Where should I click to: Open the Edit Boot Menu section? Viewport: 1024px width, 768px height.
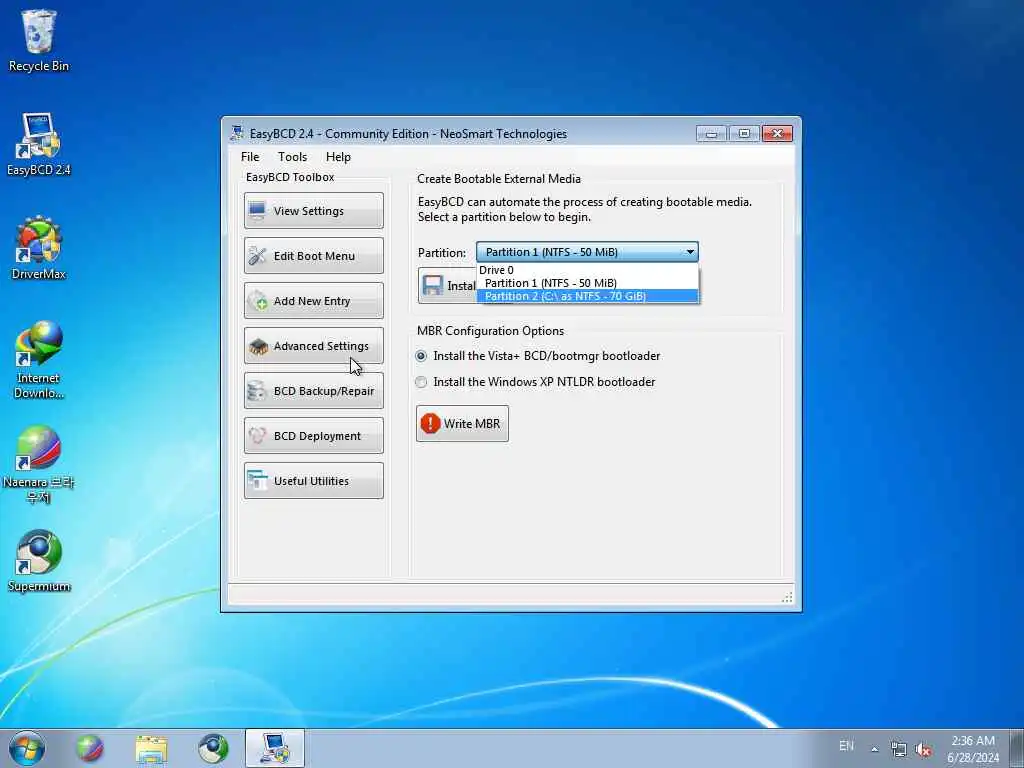click(313, 255)
